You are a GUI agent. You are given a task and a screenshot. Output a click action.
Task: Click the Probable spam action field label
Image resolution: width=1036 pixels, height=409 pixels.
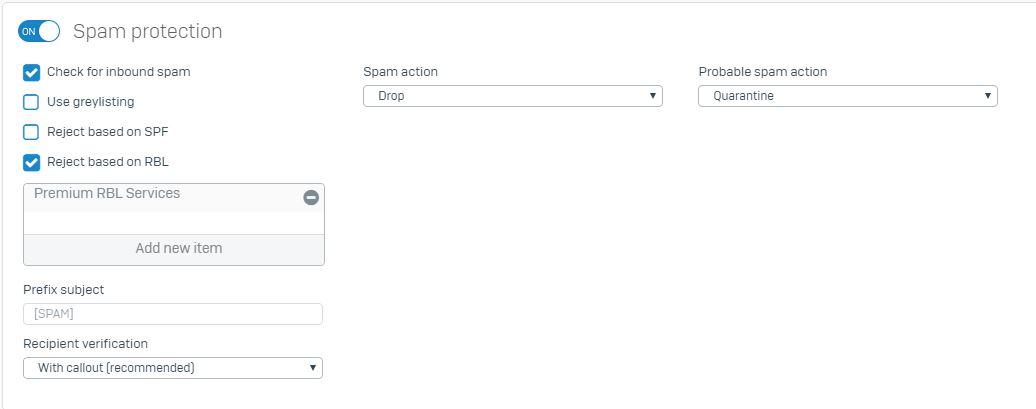pos(762,72)
